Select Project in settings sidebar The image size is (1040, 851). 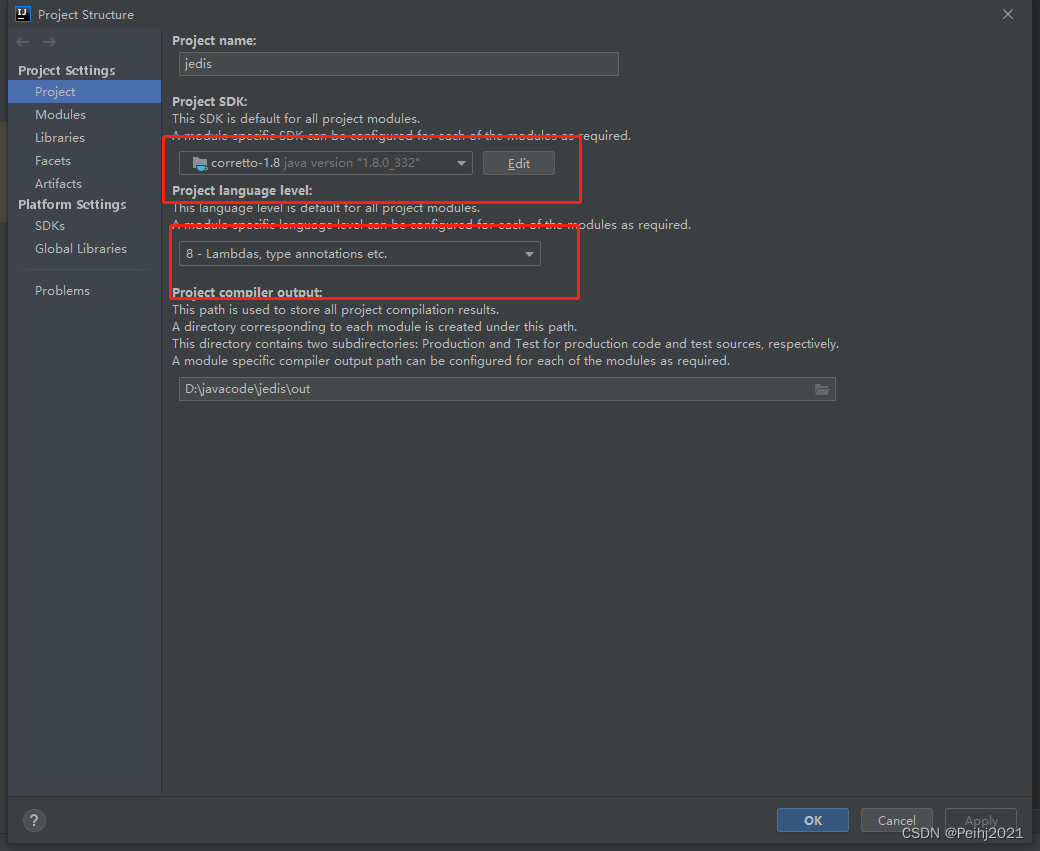(84, 92)
